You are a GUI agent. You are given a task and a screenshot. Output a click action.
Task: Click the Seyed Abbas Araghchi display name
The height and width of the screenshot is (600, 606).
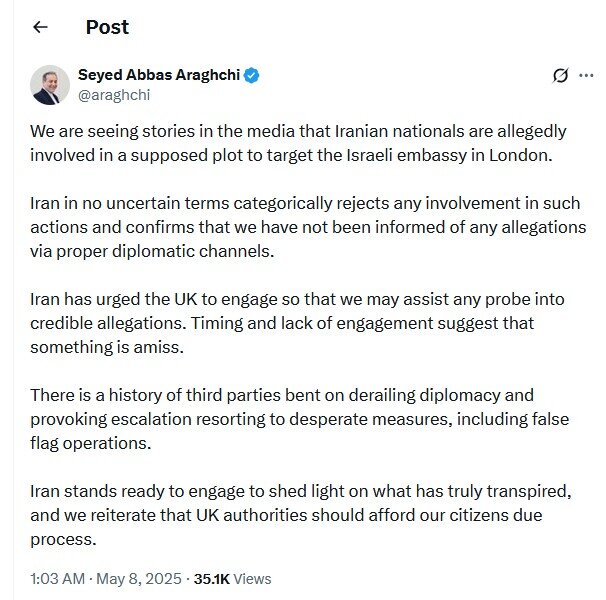[x=158, y=76]
